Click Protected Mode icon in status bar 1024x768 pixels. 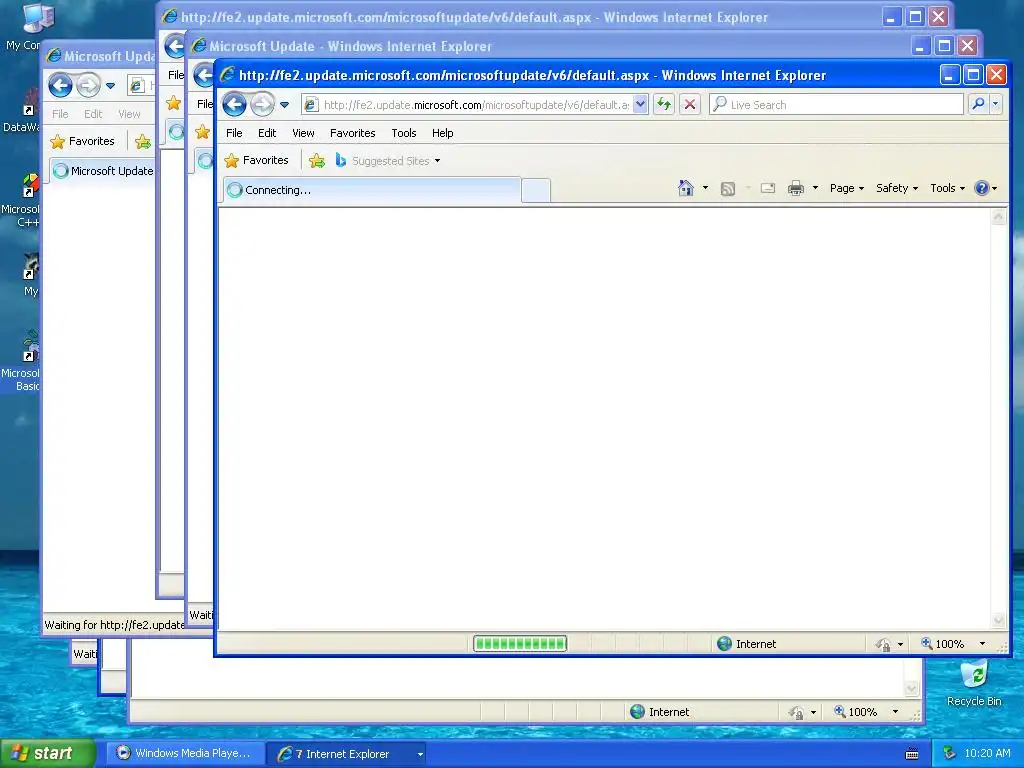pyautogui.click(x=883, y=645)
